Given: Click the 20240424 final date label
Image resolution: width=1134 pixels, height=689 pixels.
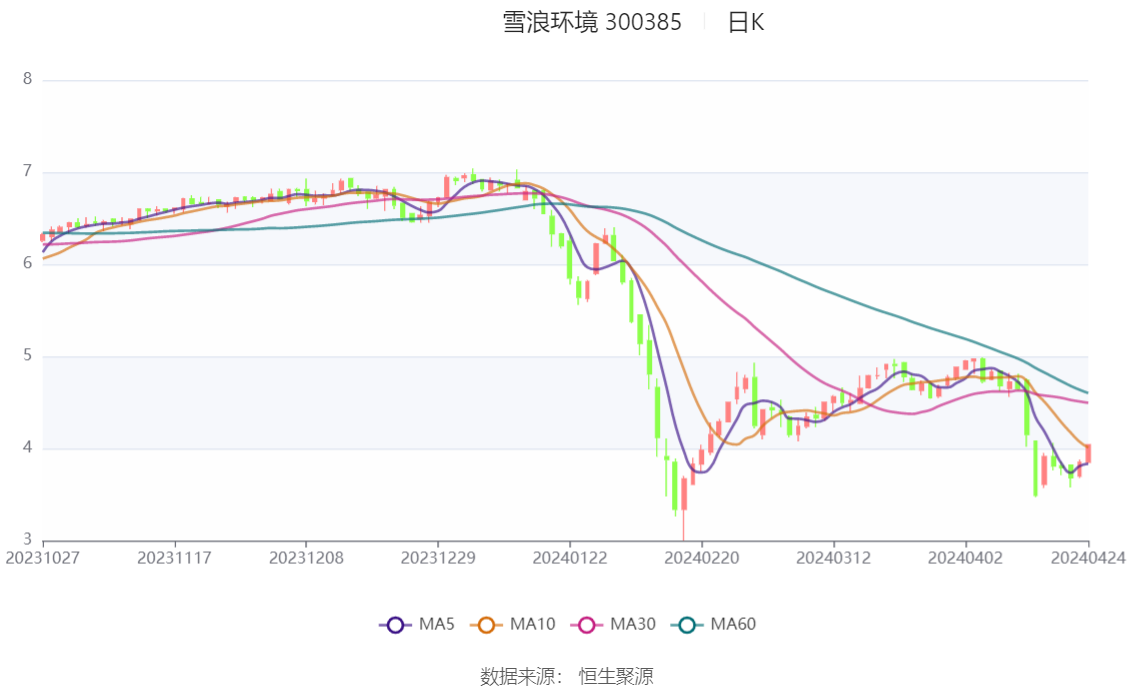Looking at the screenshot, I should pyautogui.click(x=1088, y=558).
